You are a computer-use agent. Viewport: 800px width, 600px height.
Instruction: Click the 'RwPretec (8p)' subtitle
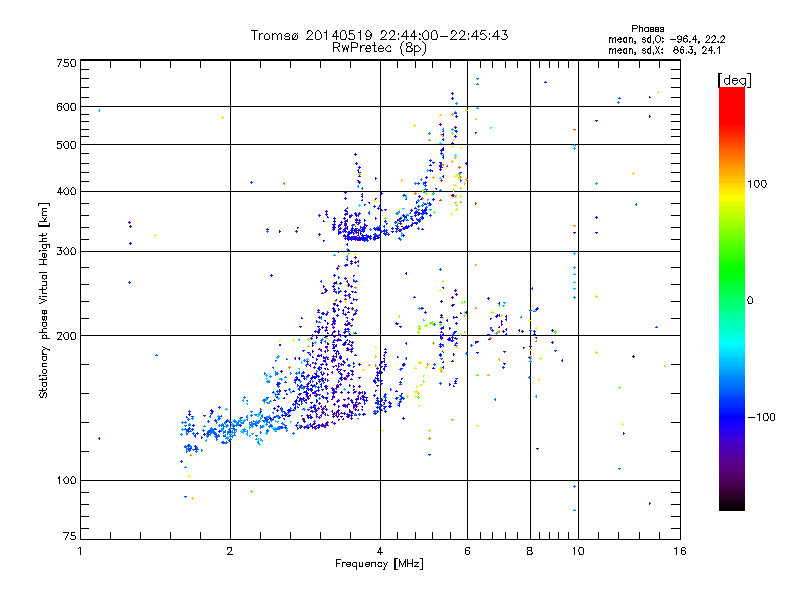pos(379,48)
